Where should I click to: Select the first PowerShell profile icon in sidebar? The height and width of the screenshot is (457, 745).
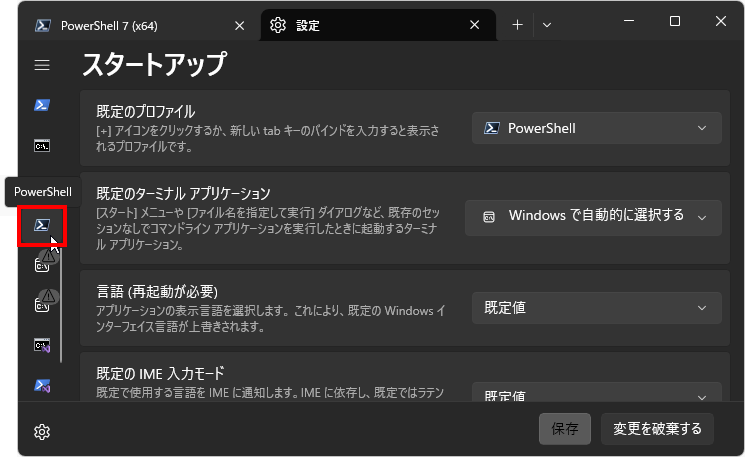[42, 105]
